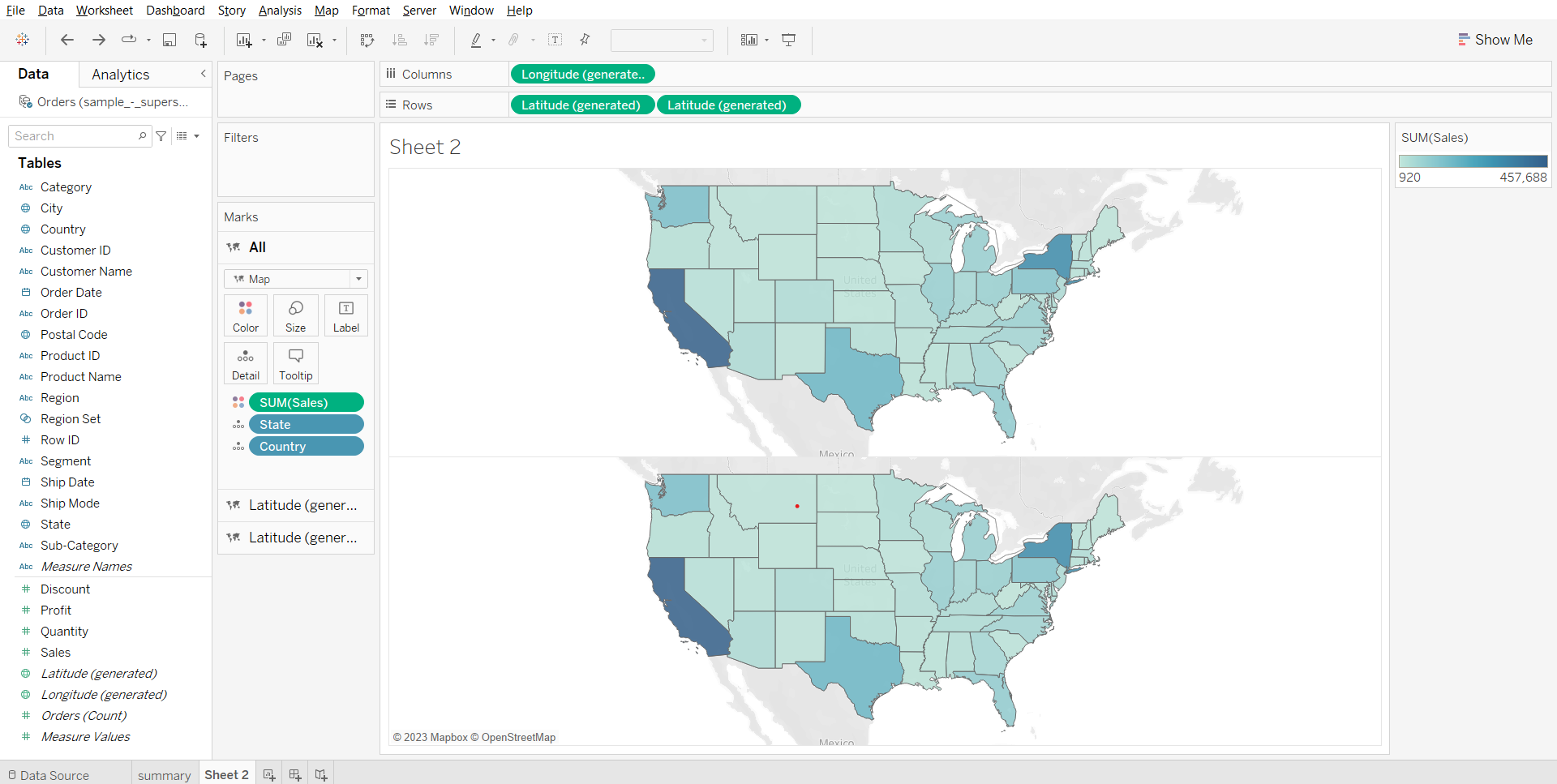
Task: Open the Tooltip card in Marks
Action: 295,363
